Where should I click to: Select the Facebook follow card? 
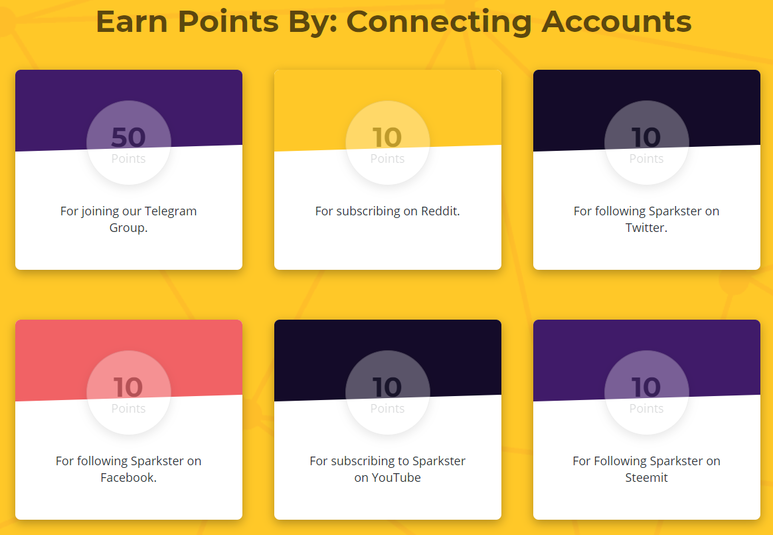[129, 420]
